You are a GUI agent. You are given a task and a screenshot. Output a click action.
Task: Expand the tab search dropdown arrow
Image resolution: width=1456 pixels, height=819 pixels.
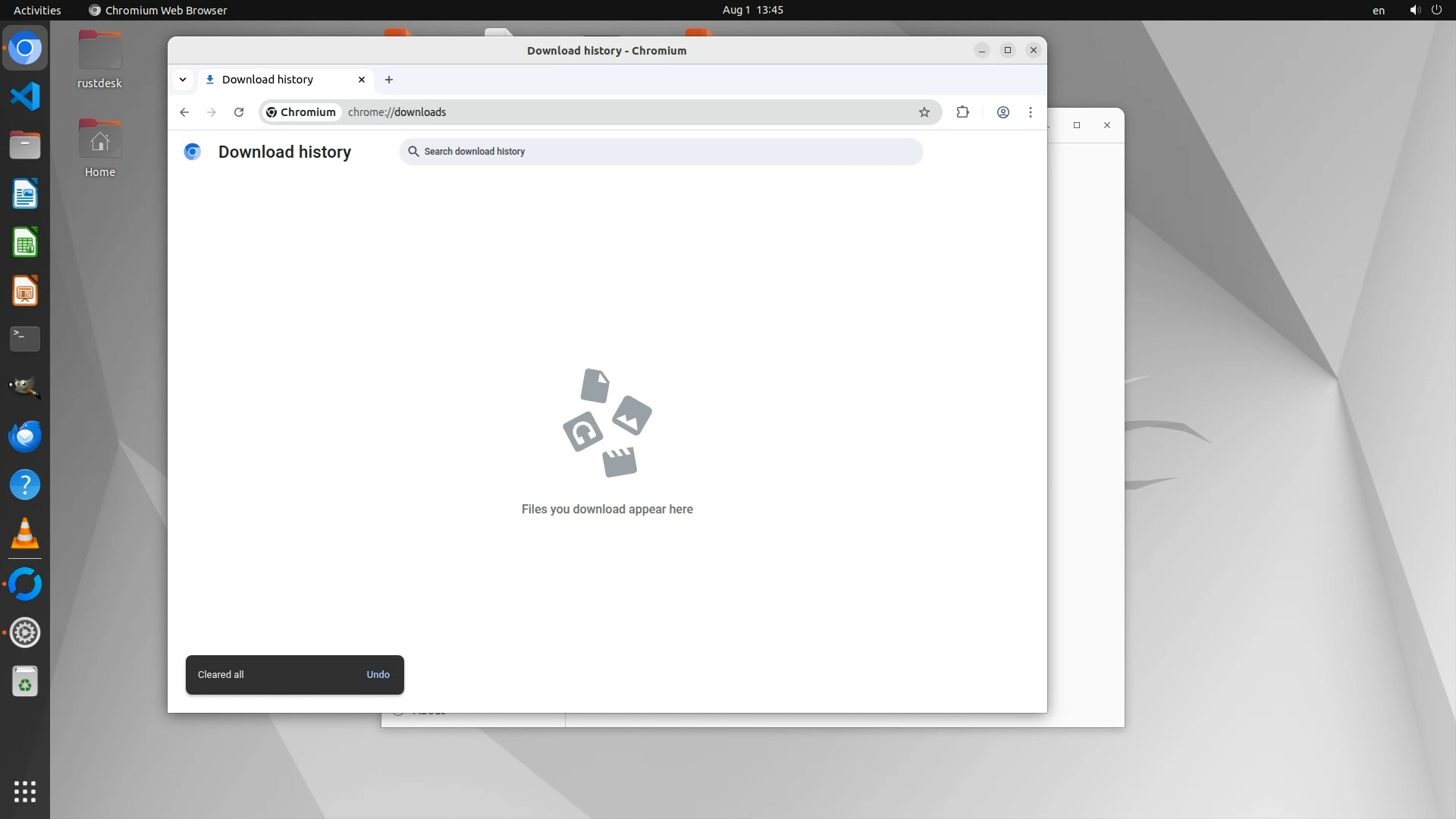(183, 80)
